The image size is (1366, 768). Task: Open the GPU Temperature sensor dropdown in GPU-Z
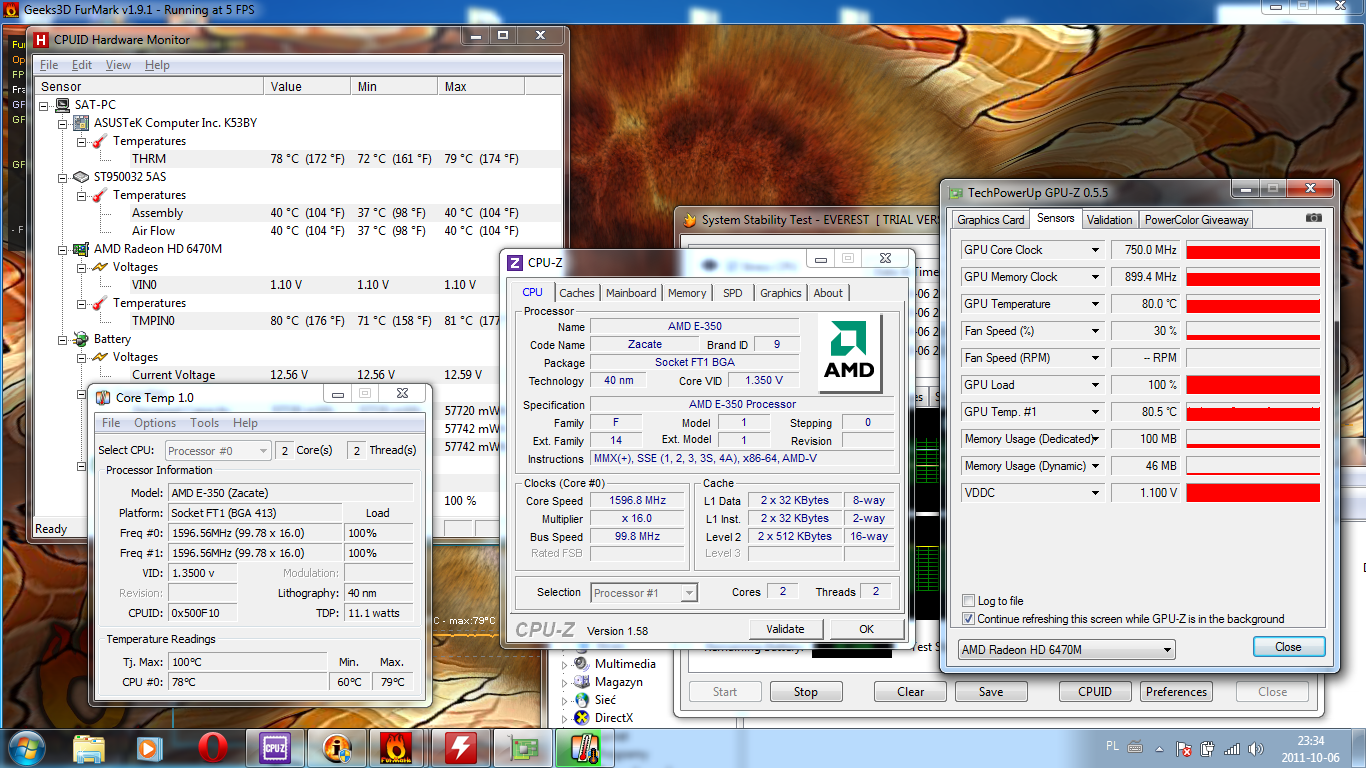click(1096, 304)
